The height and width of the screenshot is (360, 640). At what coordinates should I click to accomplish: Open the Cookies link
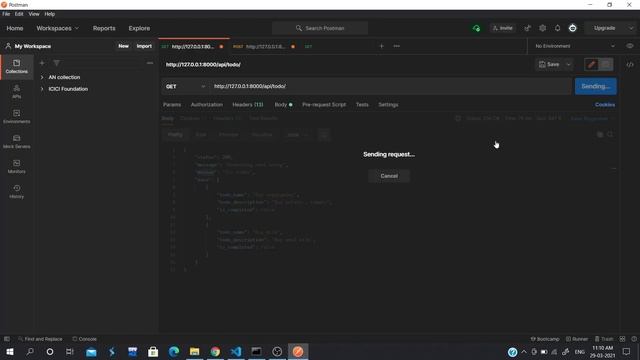pos(605,104)
